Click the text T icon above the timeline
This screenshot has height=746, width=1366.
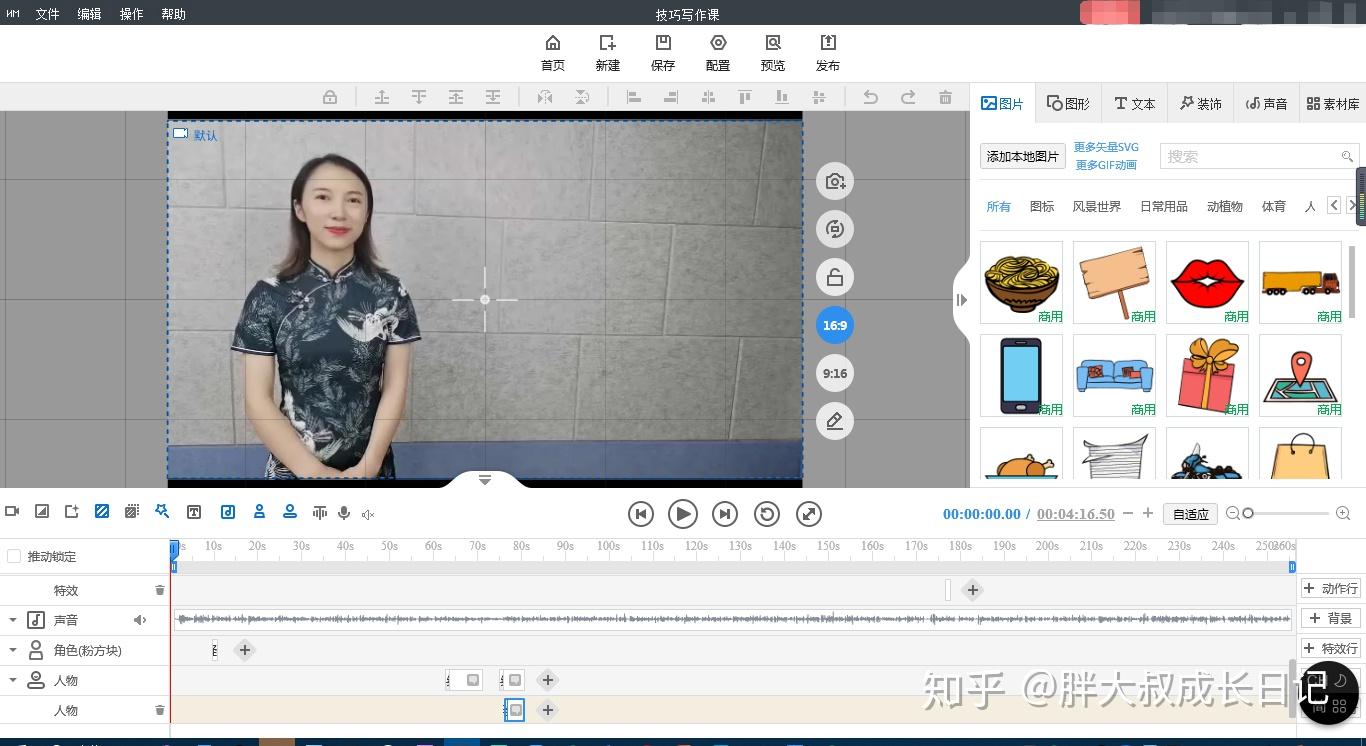(194, 512)
